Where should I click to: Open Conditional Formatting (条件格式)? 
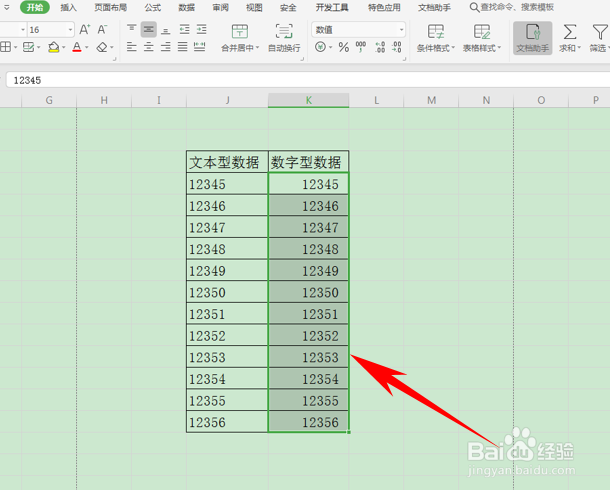coord(435,38)
